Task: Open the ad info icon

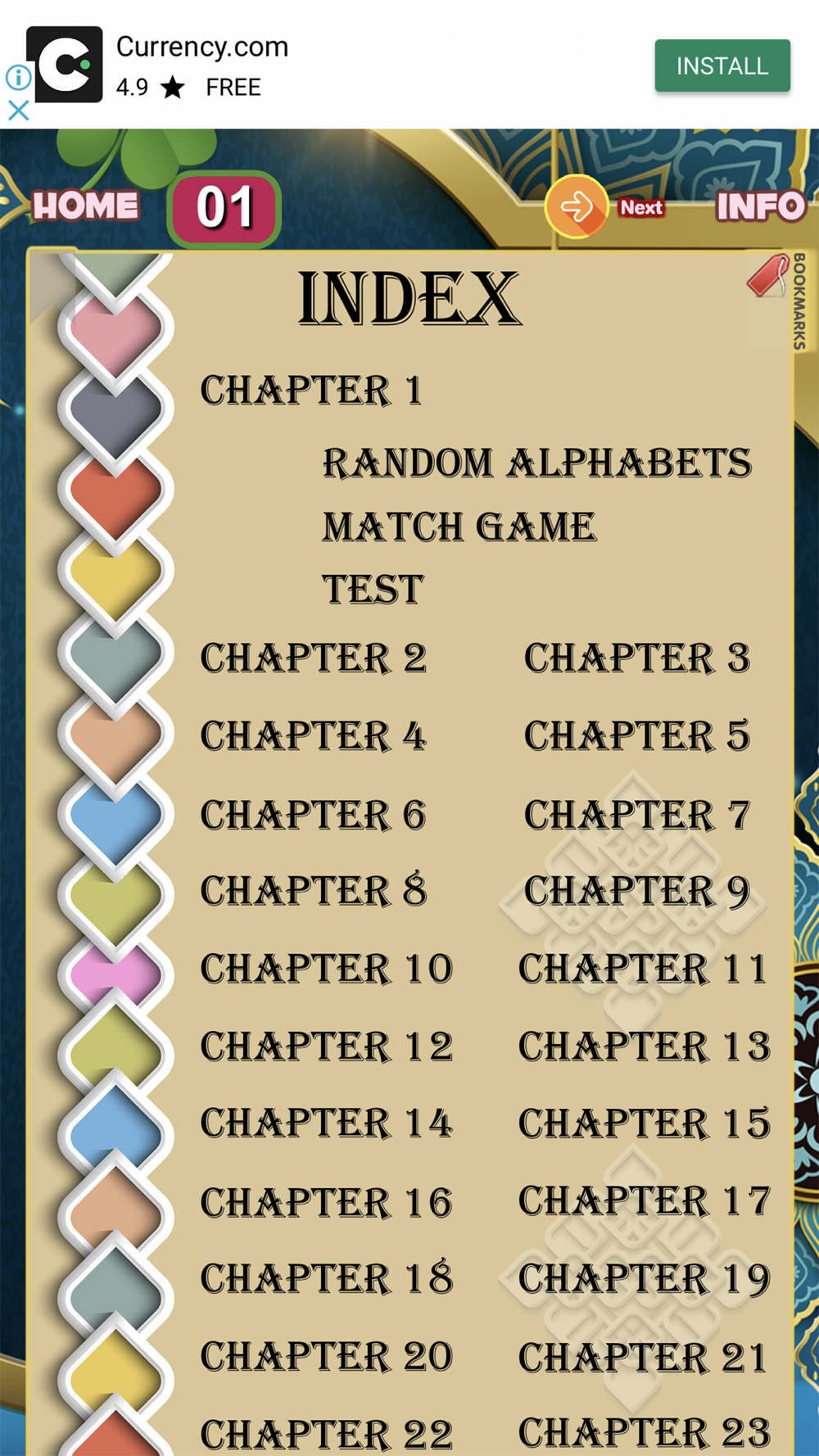Action: (18, 78)
